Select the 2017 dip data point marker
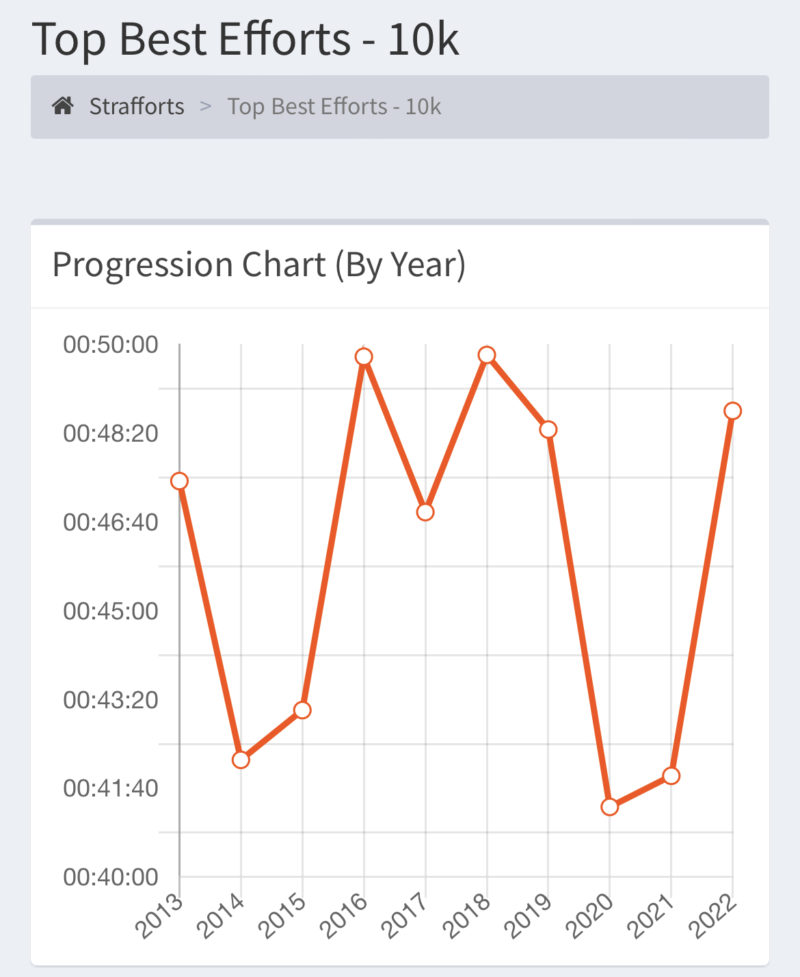 [x=424, y=511]
